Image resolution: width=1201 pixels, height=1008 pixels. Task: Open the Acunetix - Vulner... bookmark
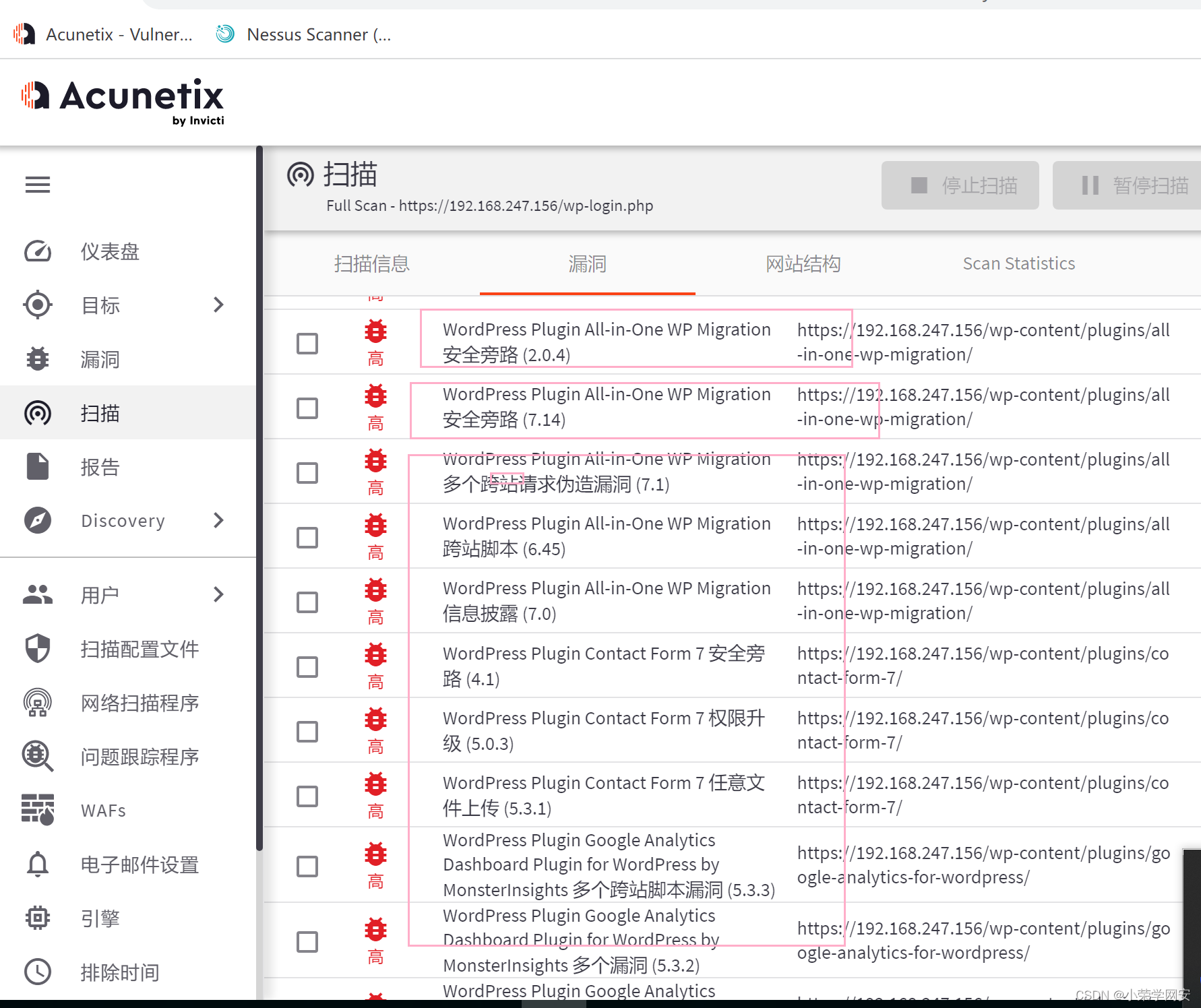[x=103, y=34]
